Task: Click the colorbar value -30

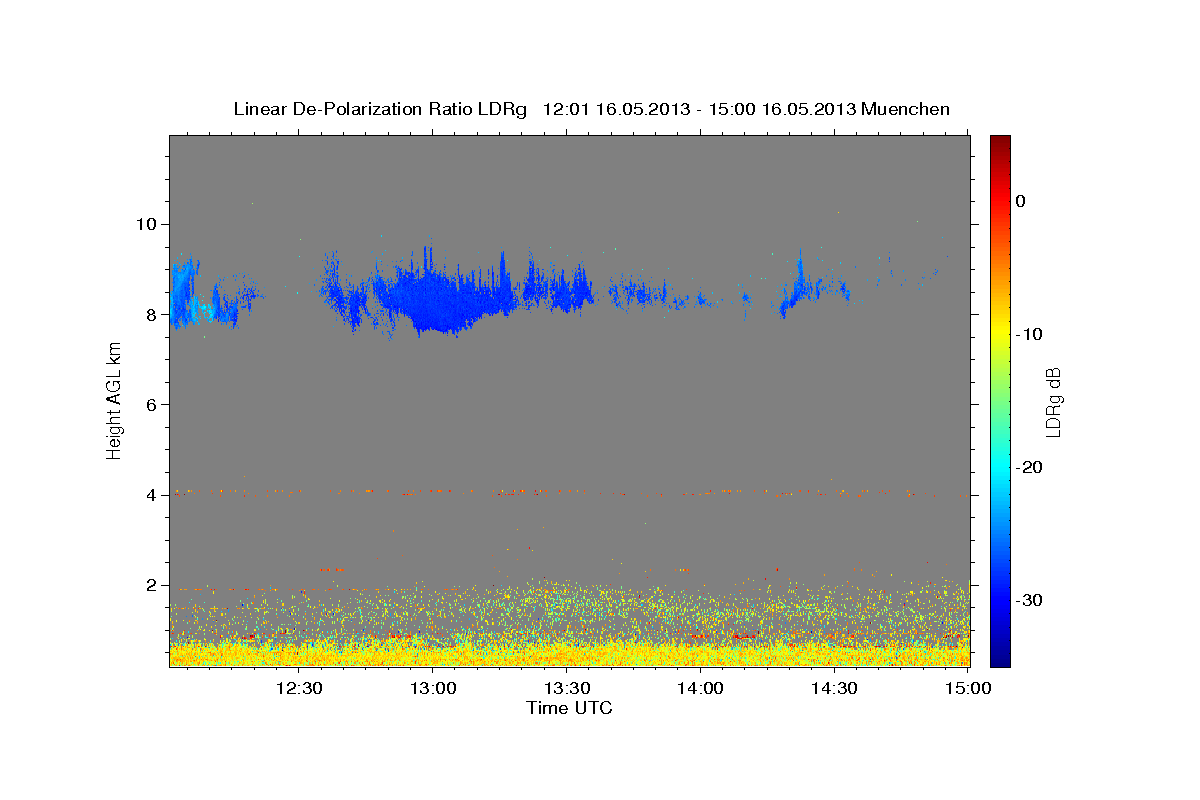Action: pyautogui.click(x=1029, y=600)
